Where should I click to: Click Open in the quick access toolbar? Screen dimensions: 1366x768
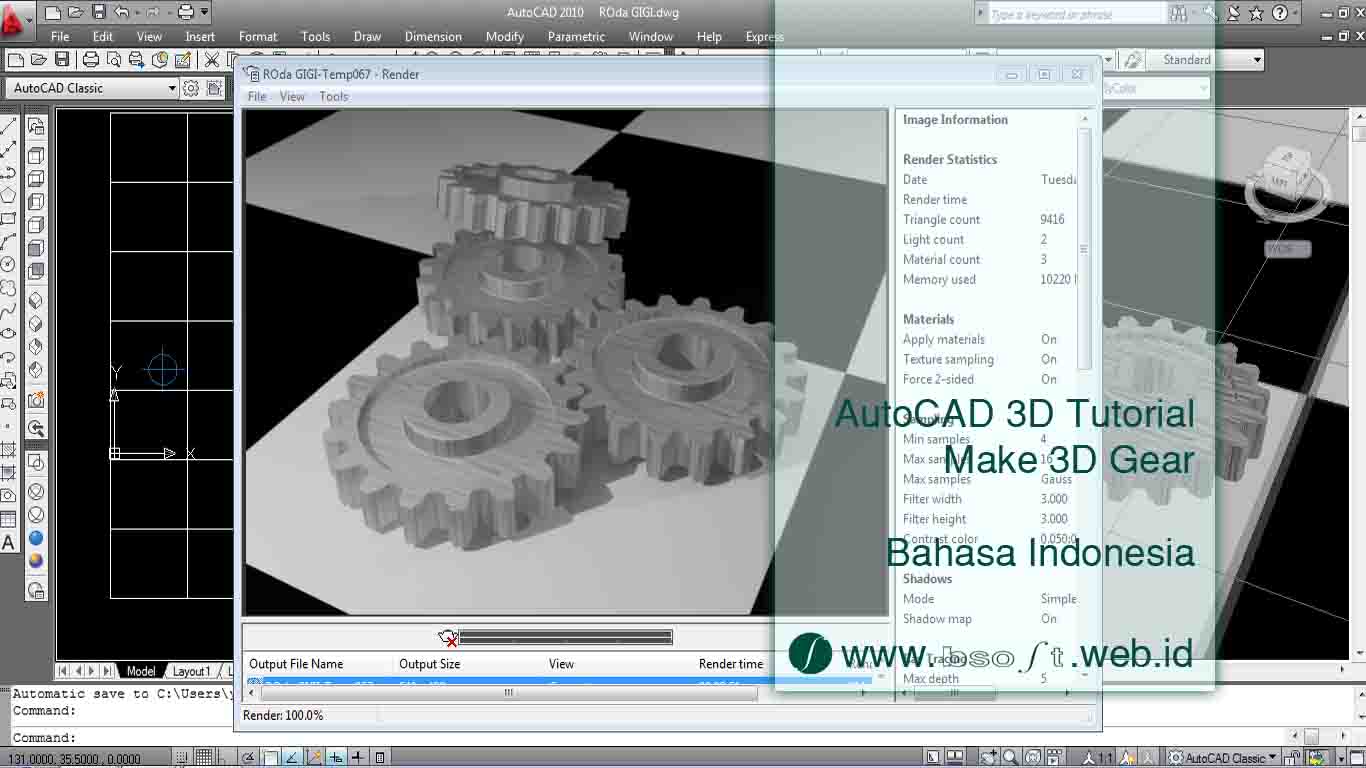pos(77,13)
